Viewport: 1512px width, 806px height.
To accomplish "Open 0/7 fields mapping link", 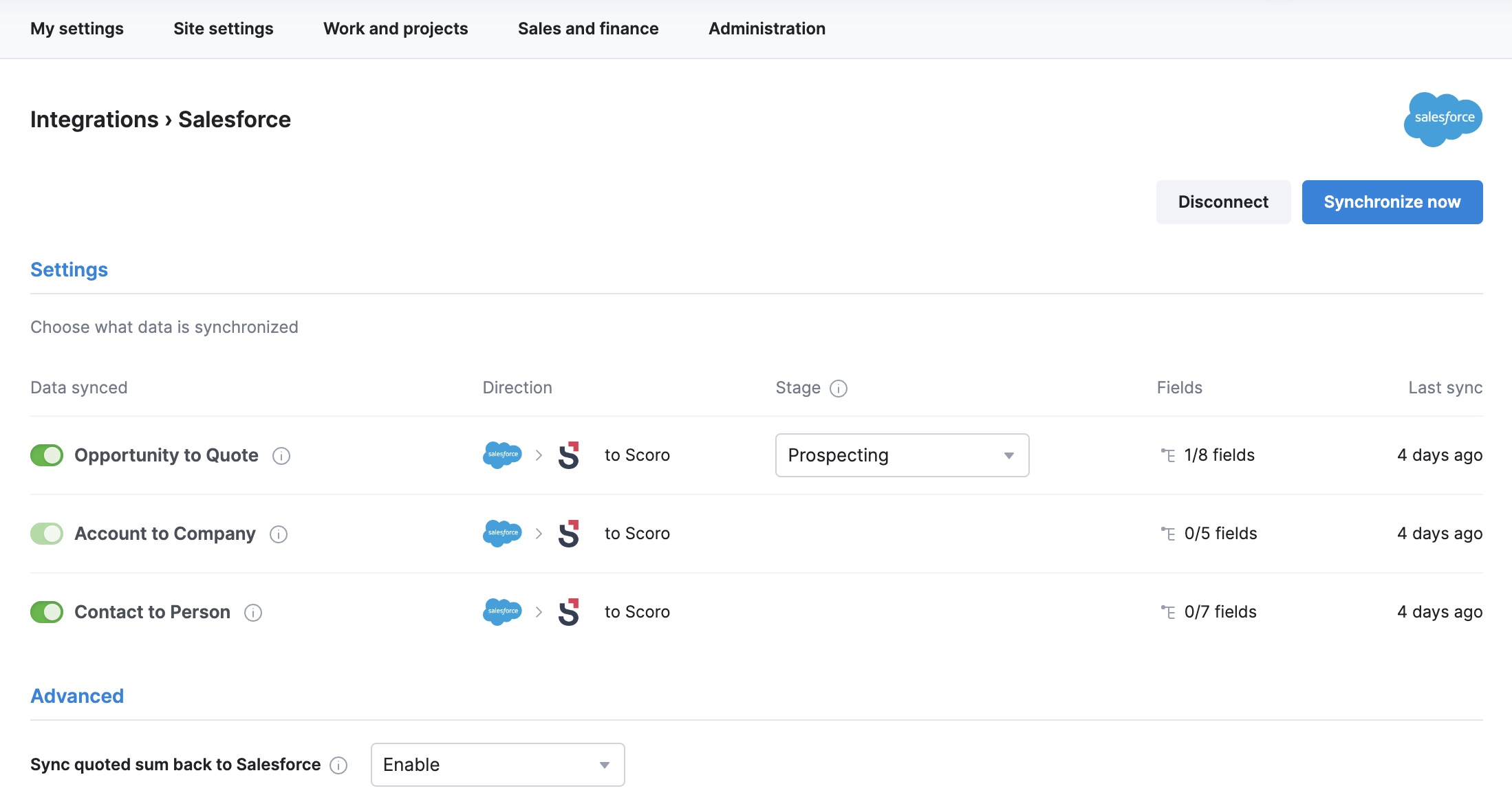I will [1220, 612].
